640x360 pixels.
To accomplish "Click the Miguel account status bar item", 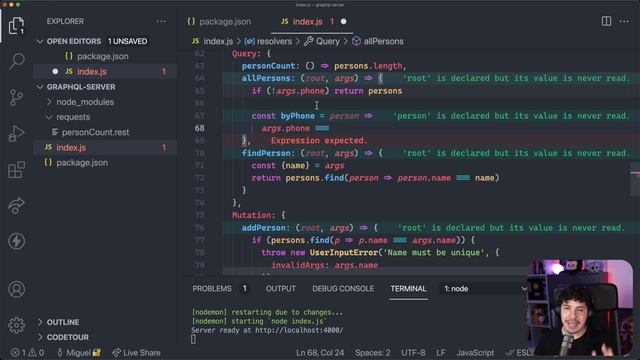I will point(78,353).
